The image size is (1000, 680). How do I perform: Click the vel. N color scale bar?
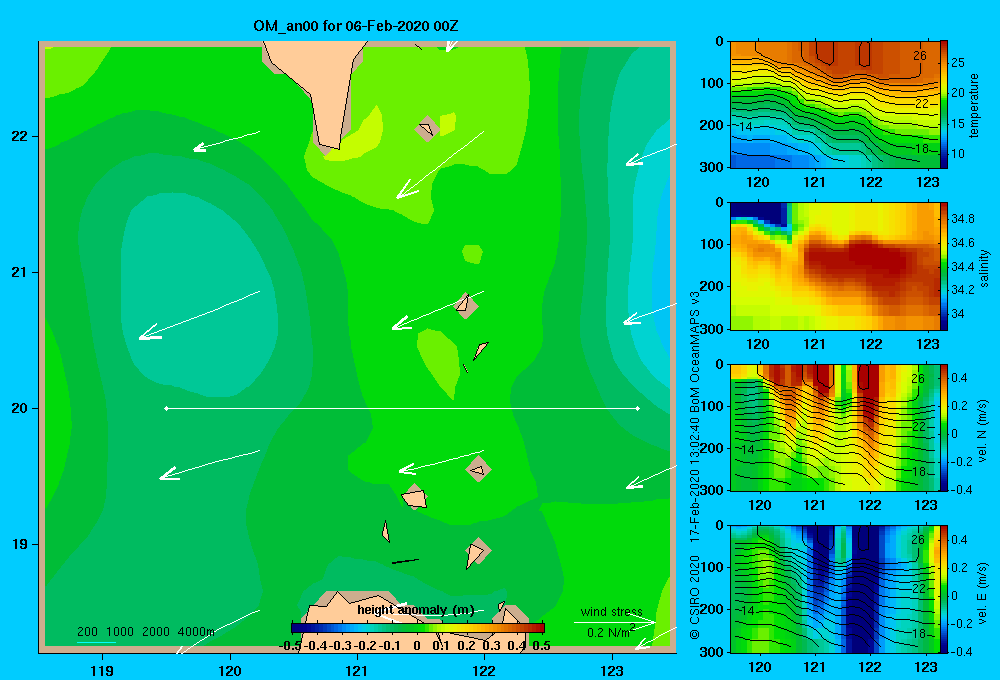944,427
